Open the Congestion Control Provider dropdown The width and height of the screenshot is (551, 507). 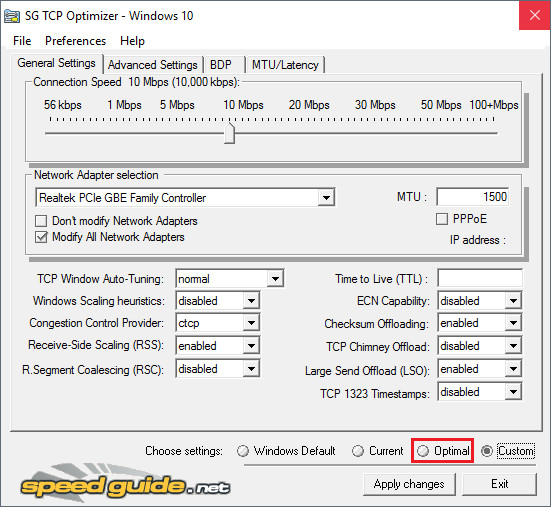point(251,323)
